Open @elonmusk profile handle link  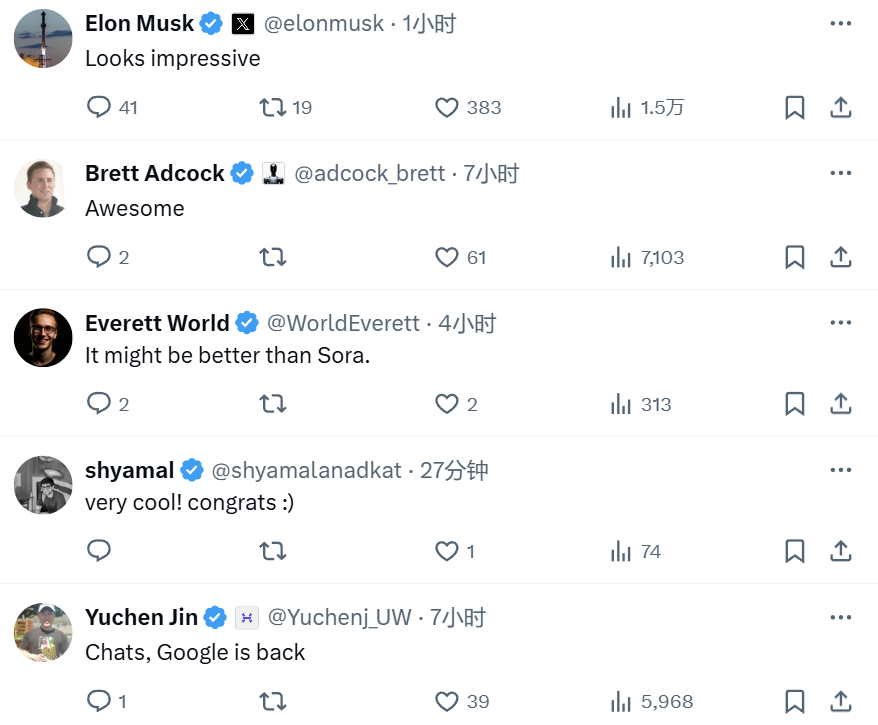click(x=324, y=24)
